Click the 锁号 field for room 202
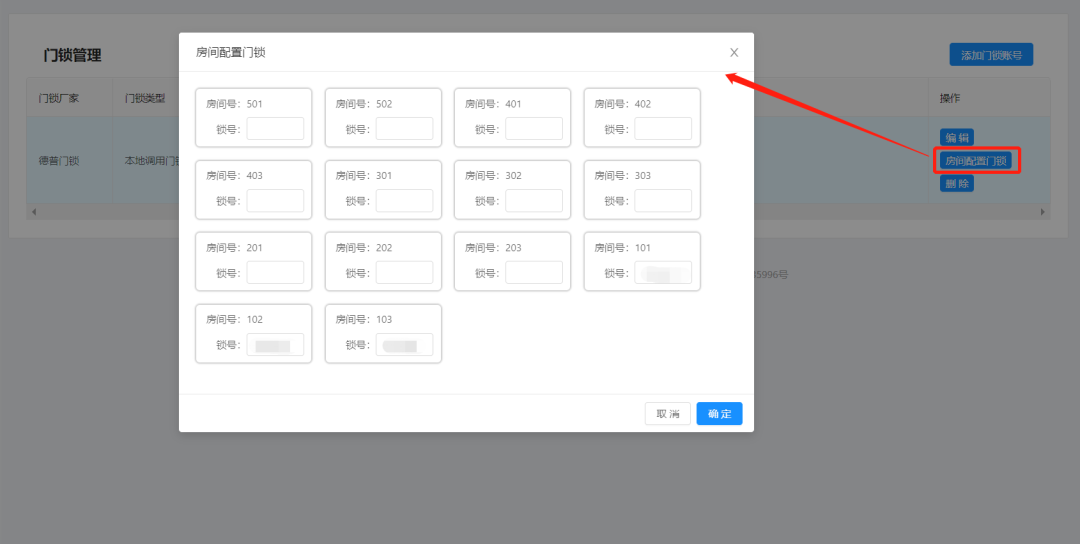The height and width of the screenshot is (544, 1080). [404, 273]
